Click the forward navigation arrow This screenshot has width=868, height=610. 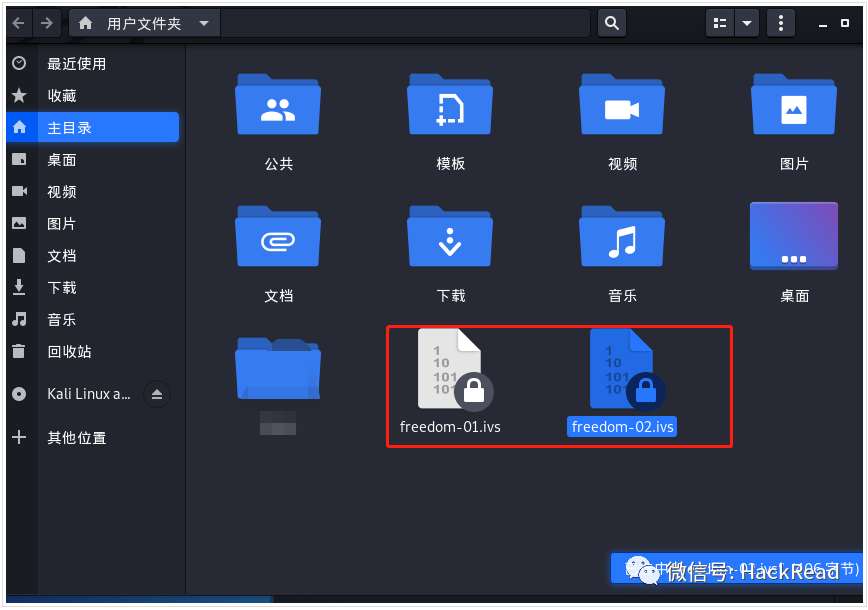pos(47,23)
